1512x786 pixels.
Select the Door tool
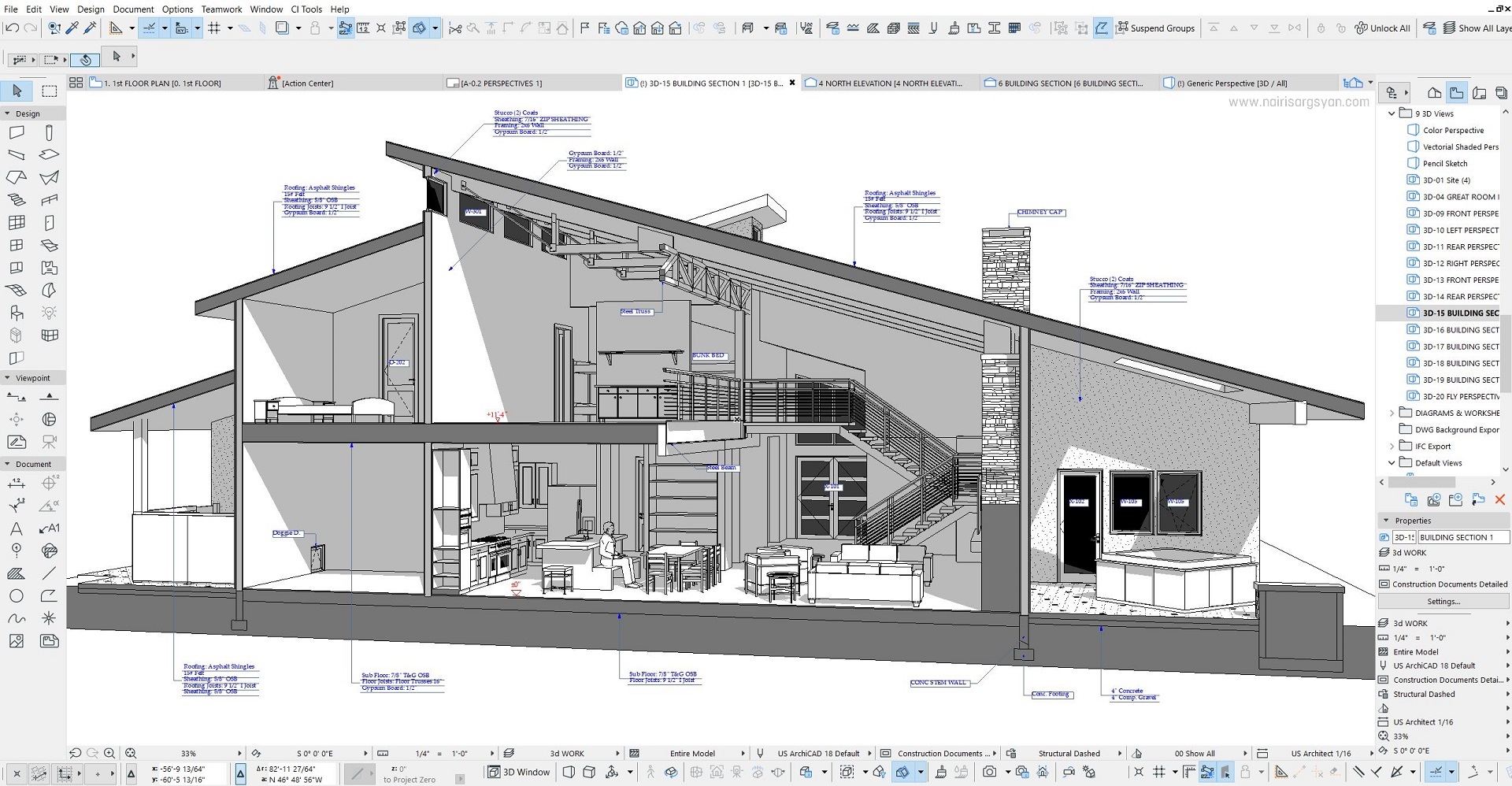tap(49, 223)
